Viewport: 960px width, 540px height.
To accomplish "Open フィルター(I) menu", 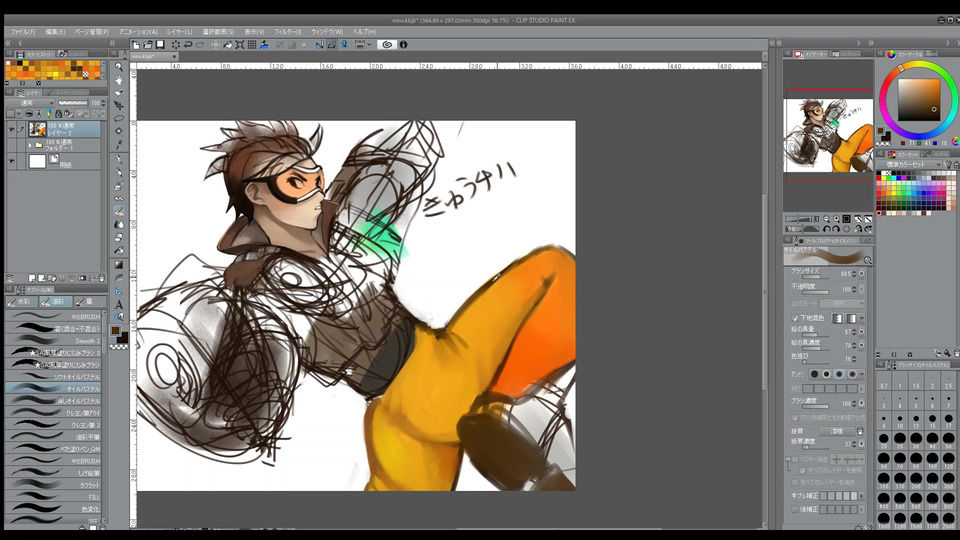I will click(287, 32).
